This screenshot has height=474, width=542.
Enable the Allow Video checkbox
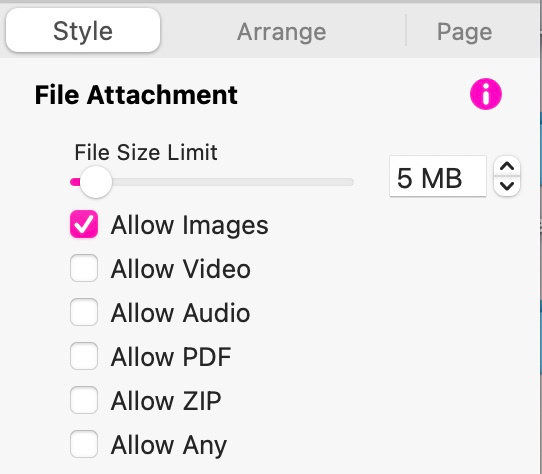tap(84, 268)
